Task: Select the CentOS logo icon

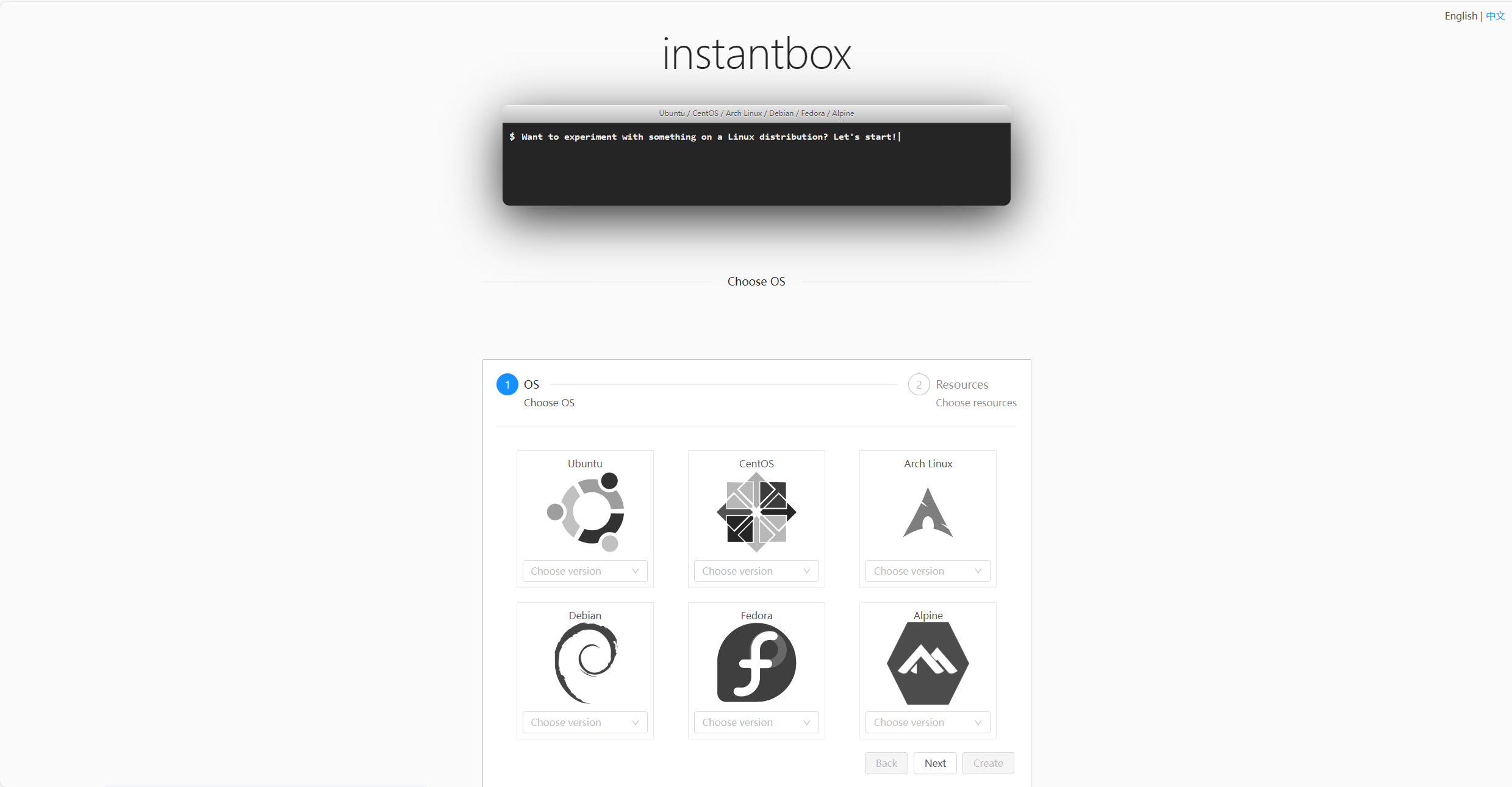Action: [x=756, y=511]
